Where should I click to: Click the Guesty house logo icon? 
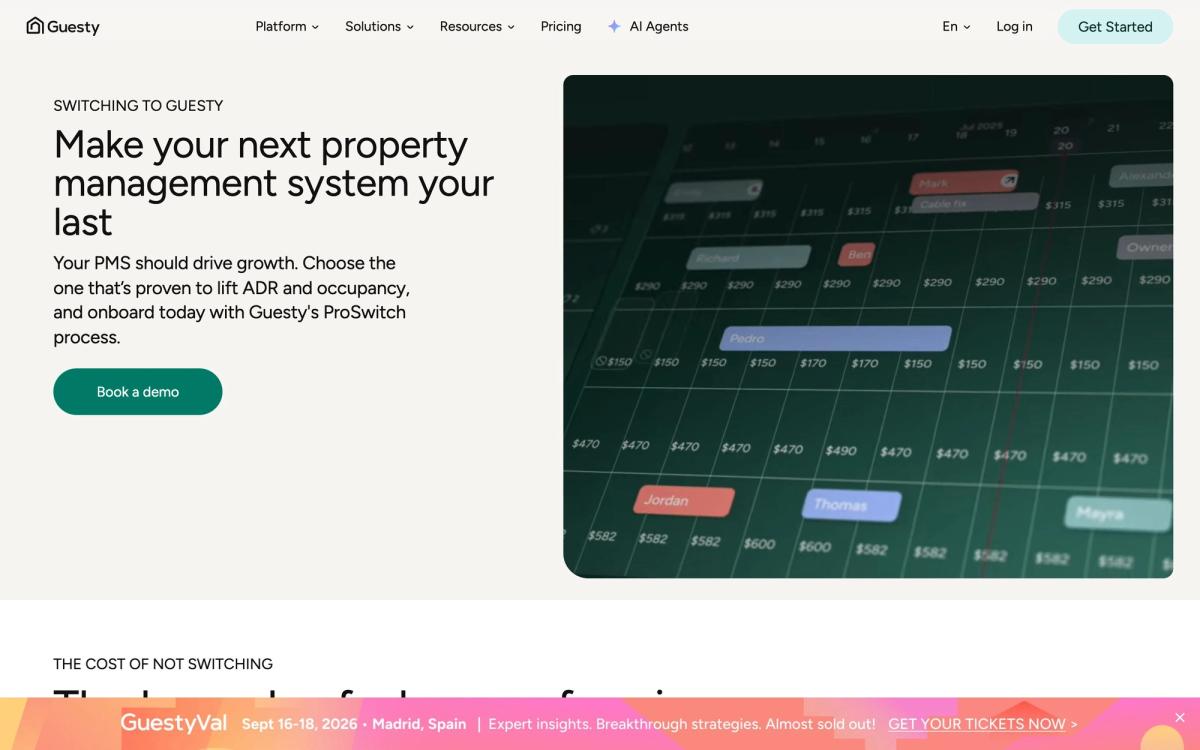pos(35,26)
